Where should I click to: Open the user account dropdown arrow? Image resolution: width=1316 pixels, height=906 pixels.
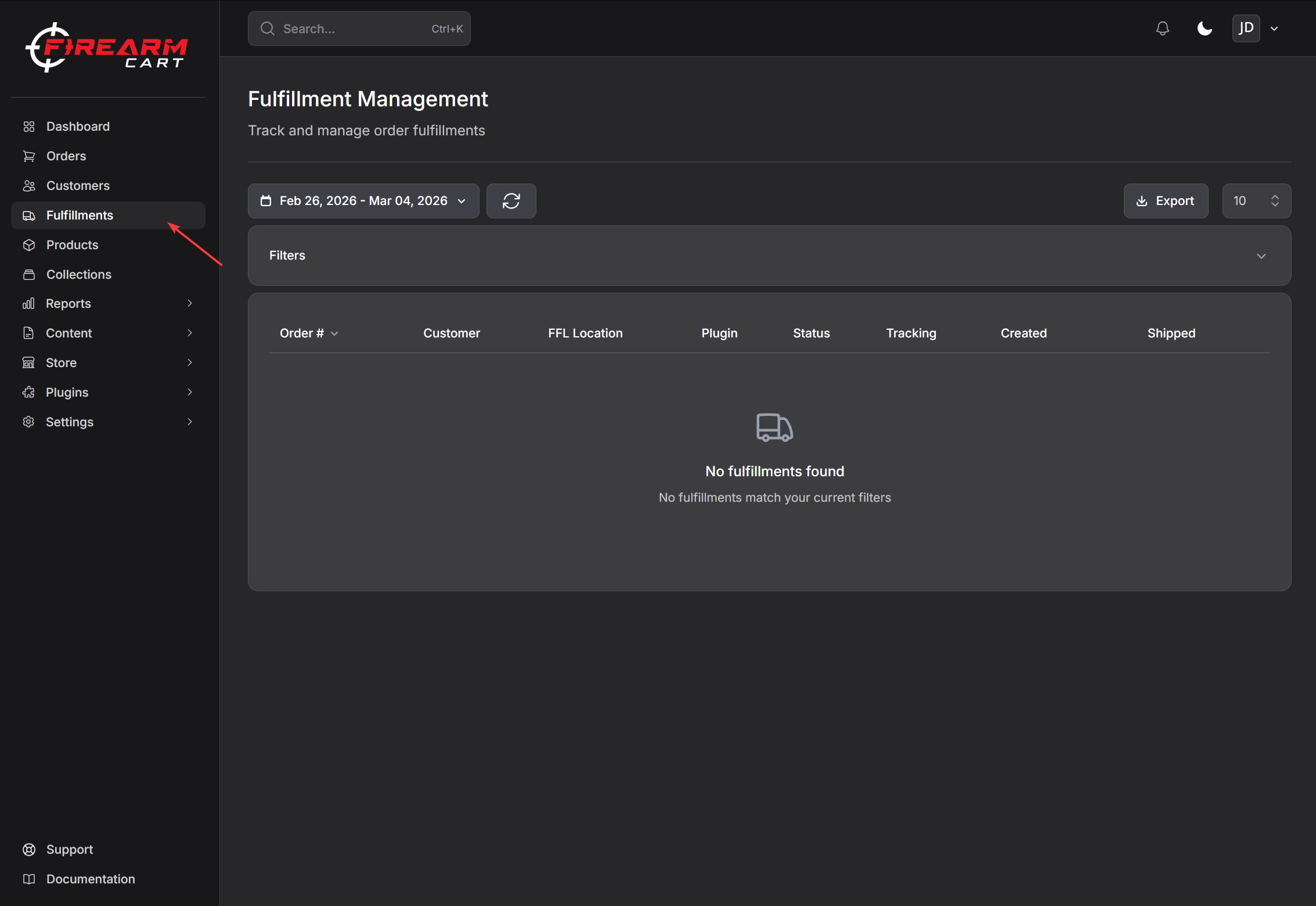1275,28
